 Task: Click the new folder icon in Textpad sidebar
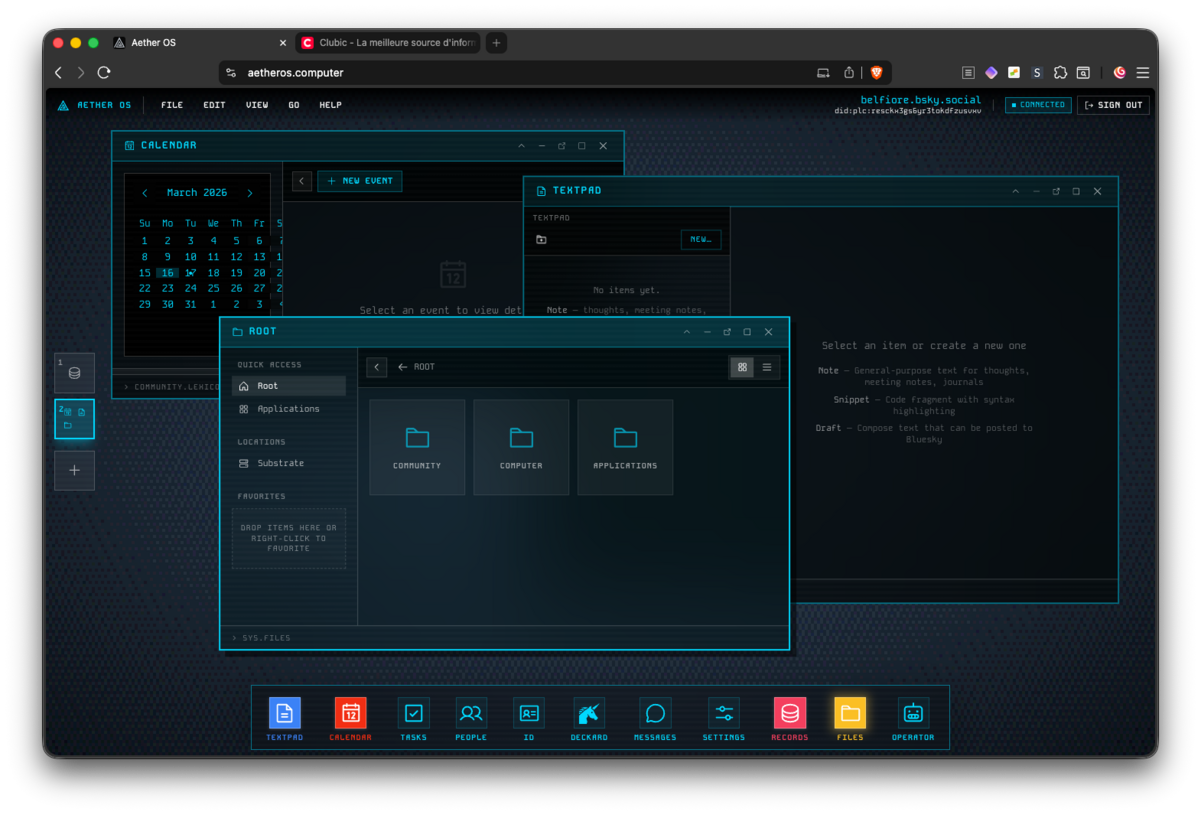pos(541,240)
